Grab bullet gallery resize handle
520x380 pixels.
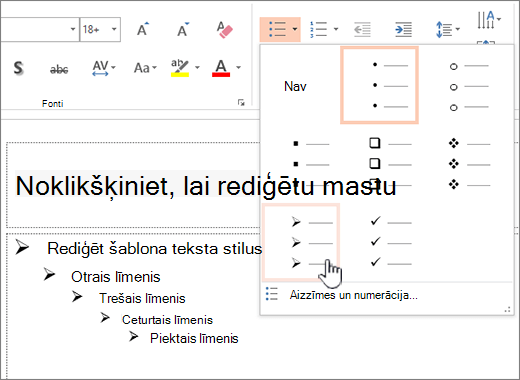click(x=508, y=310)
